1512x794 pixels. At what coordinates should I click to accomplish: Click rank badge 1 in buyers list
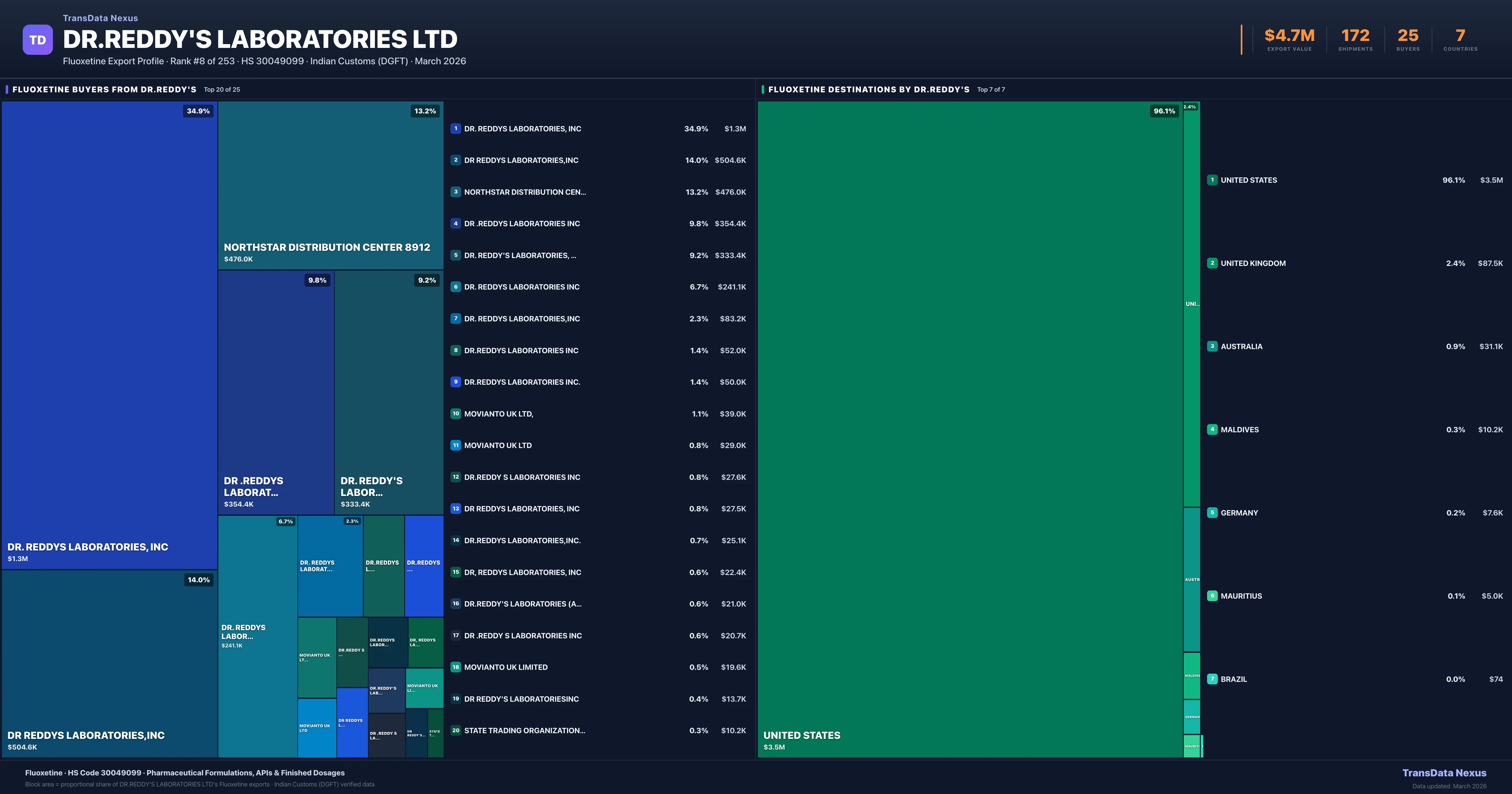[x=455, y=129]
